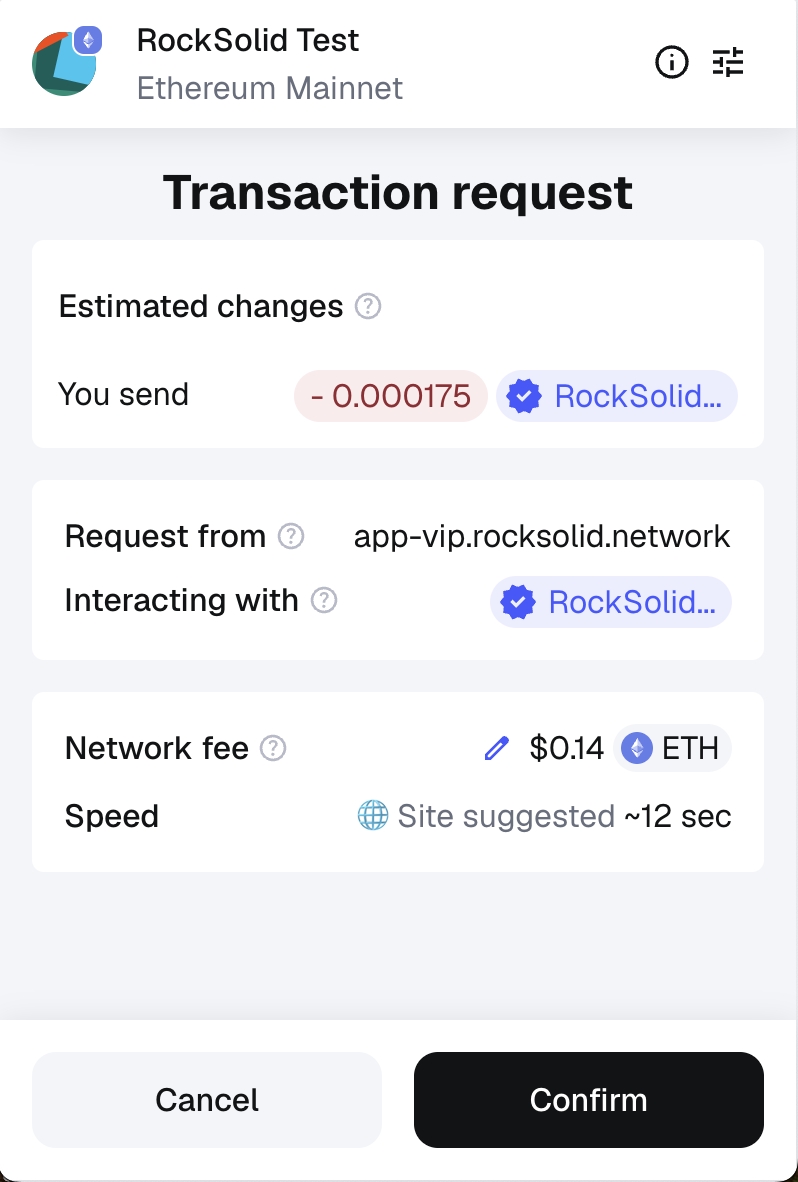
Task: Confirm the transaction request
Action: click(588, 1100)
